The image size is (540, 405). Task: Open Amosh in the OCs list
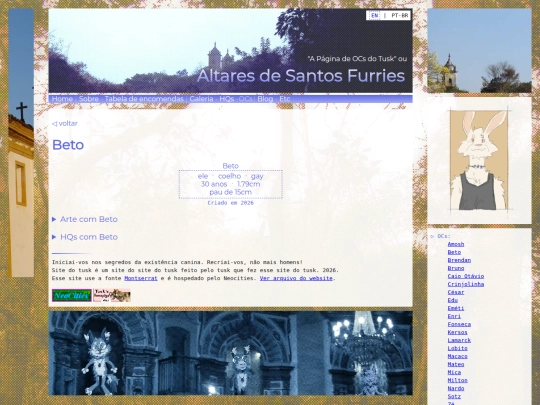click(456, 244)
